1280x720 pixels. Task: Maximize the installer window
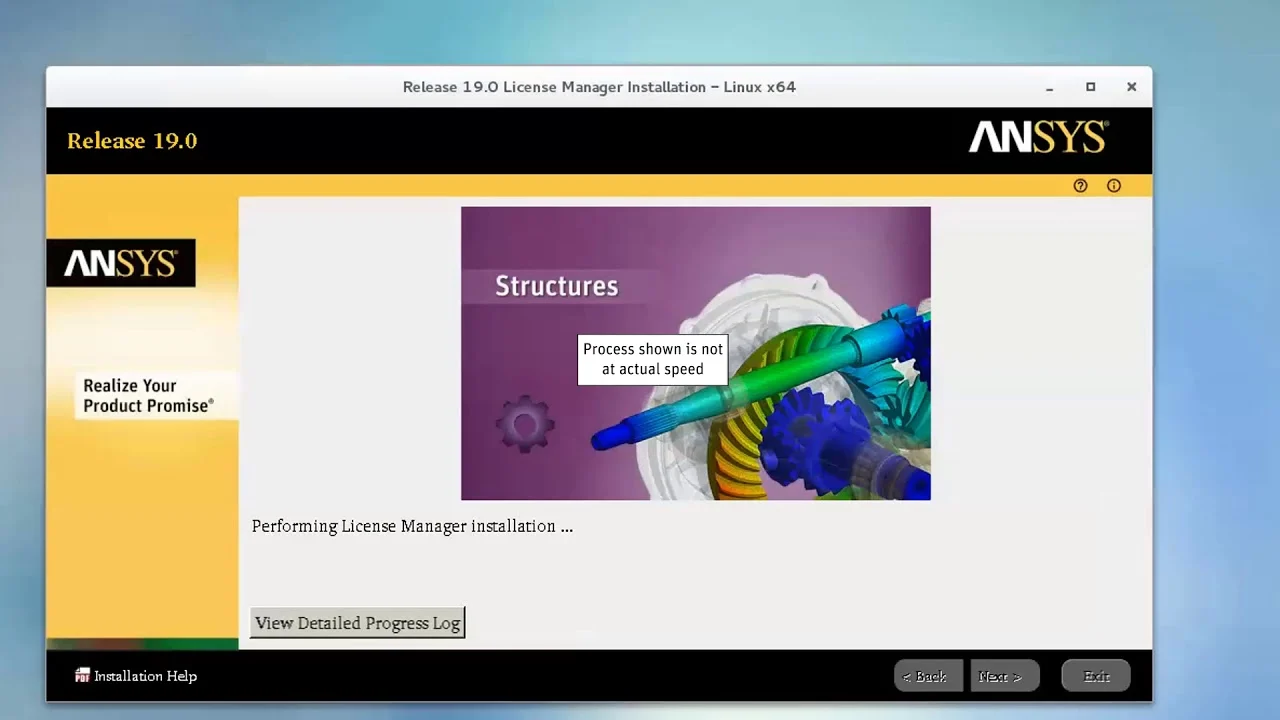[x=1090, y=87]
